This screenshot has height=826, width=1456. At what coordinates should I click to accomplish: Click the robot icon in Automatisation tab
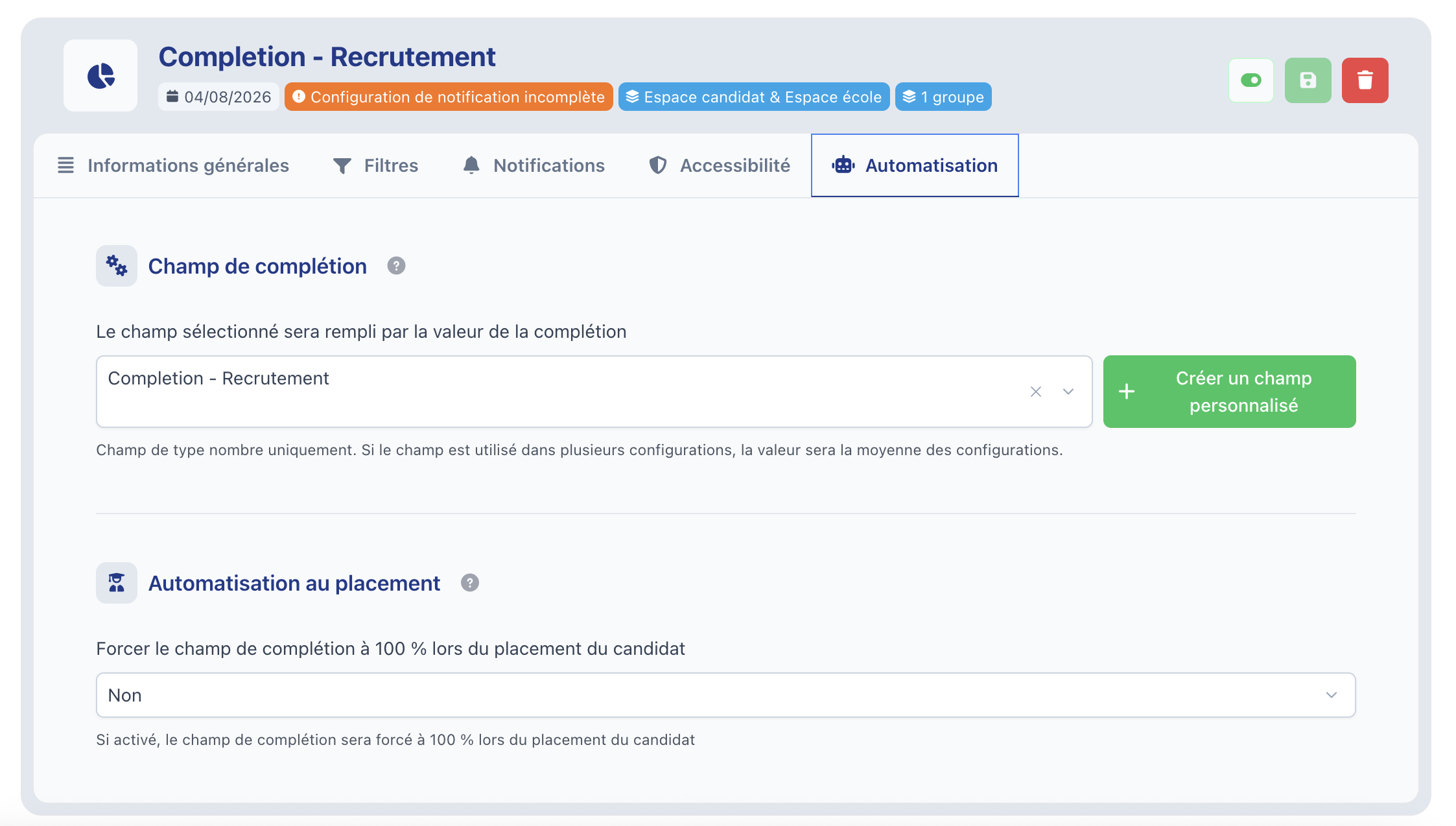point(843,165)
